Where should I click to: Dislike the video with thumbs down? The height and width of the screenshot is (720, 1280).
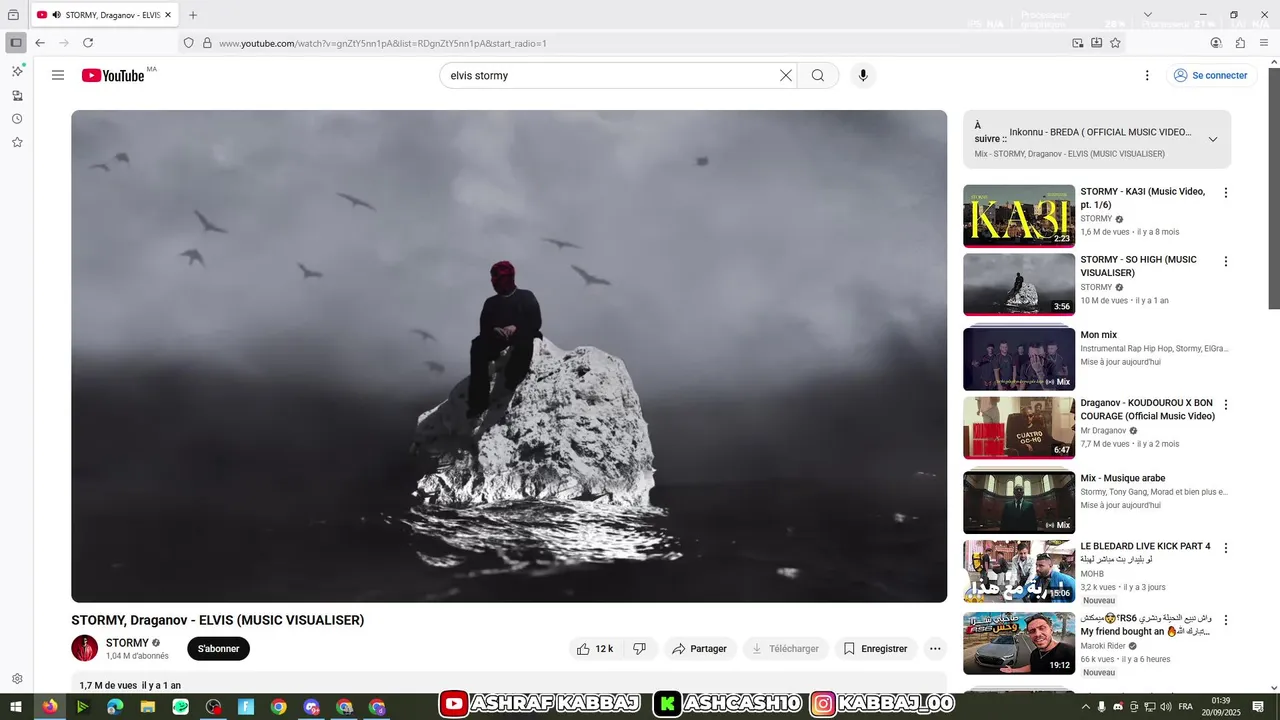(640, 649)
